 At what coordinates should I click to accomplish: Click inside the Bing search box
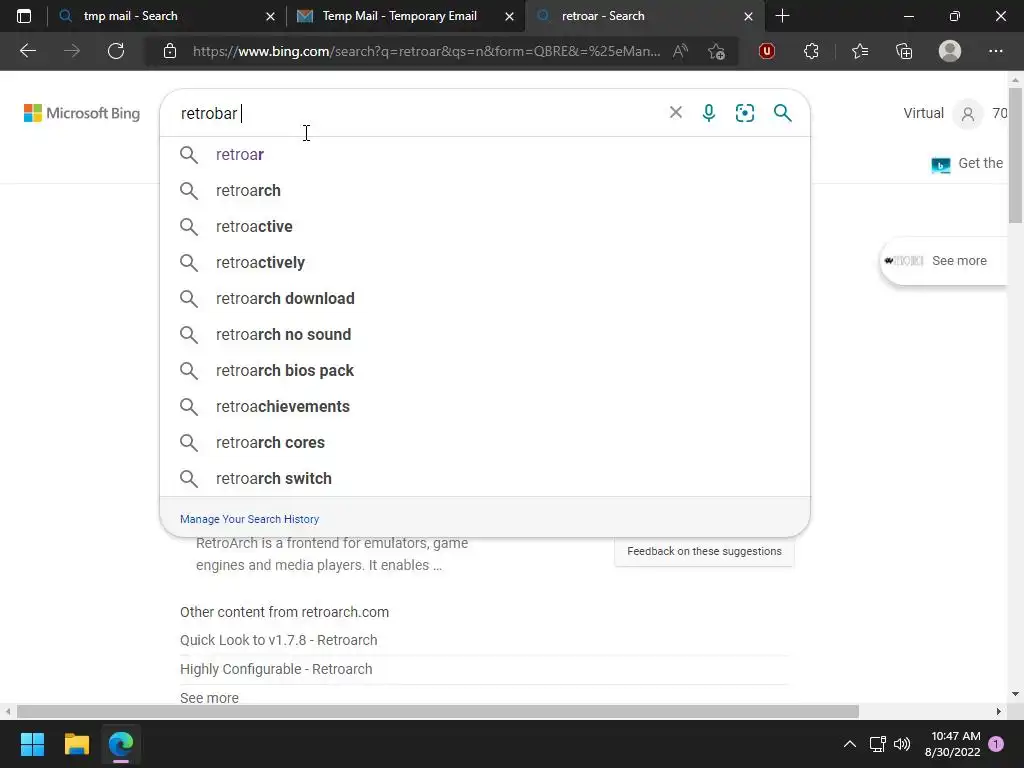click(418, 113)
